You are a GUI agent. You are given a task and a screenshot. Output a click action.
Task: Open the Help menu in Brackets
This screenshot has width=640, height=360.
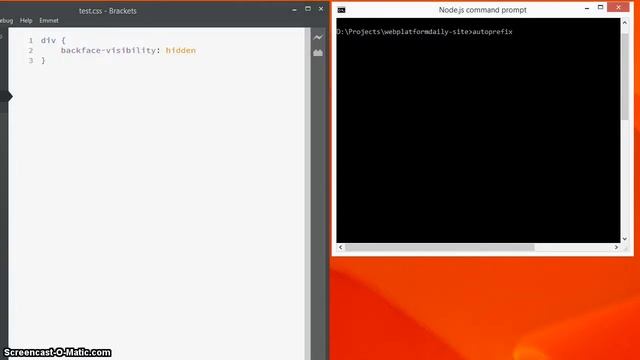pyautogui.click(x=26, y=20)
